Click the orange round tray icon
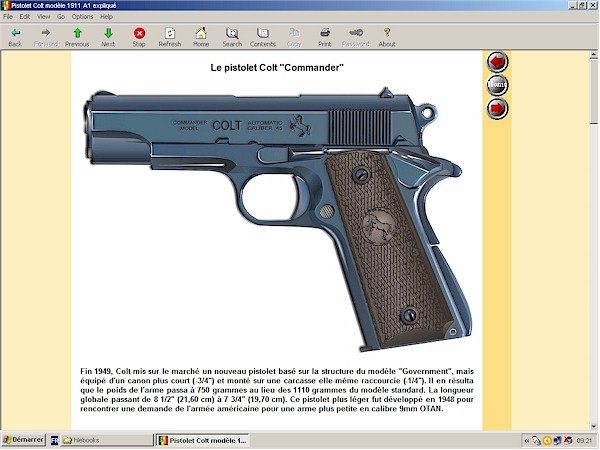Viewport: 600px width, 450px height. click(x=547, y=441)
